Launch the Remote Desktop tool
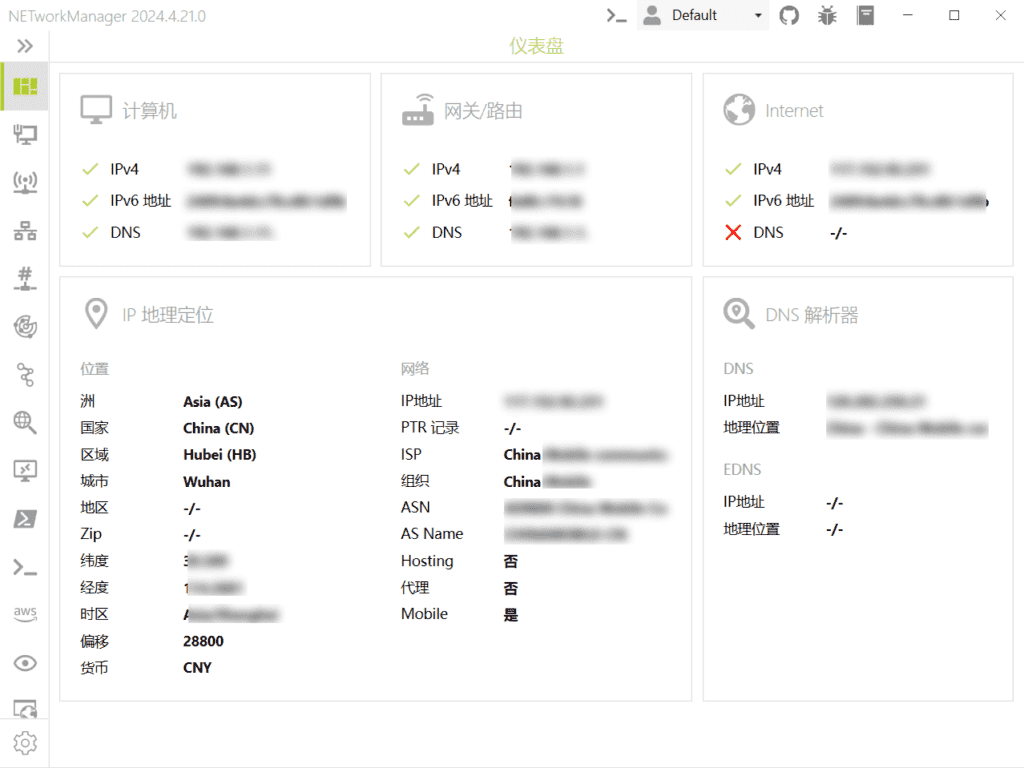 [25, 470]
